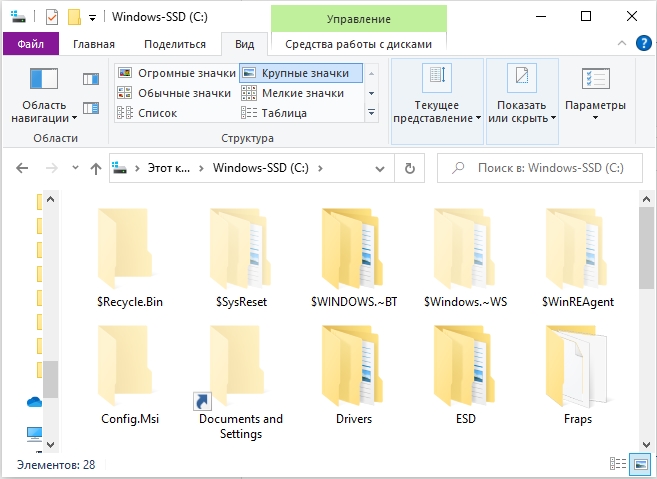Open Параметры folder options
The height and width of the screenshot is (479, 657).
(595, 94)
